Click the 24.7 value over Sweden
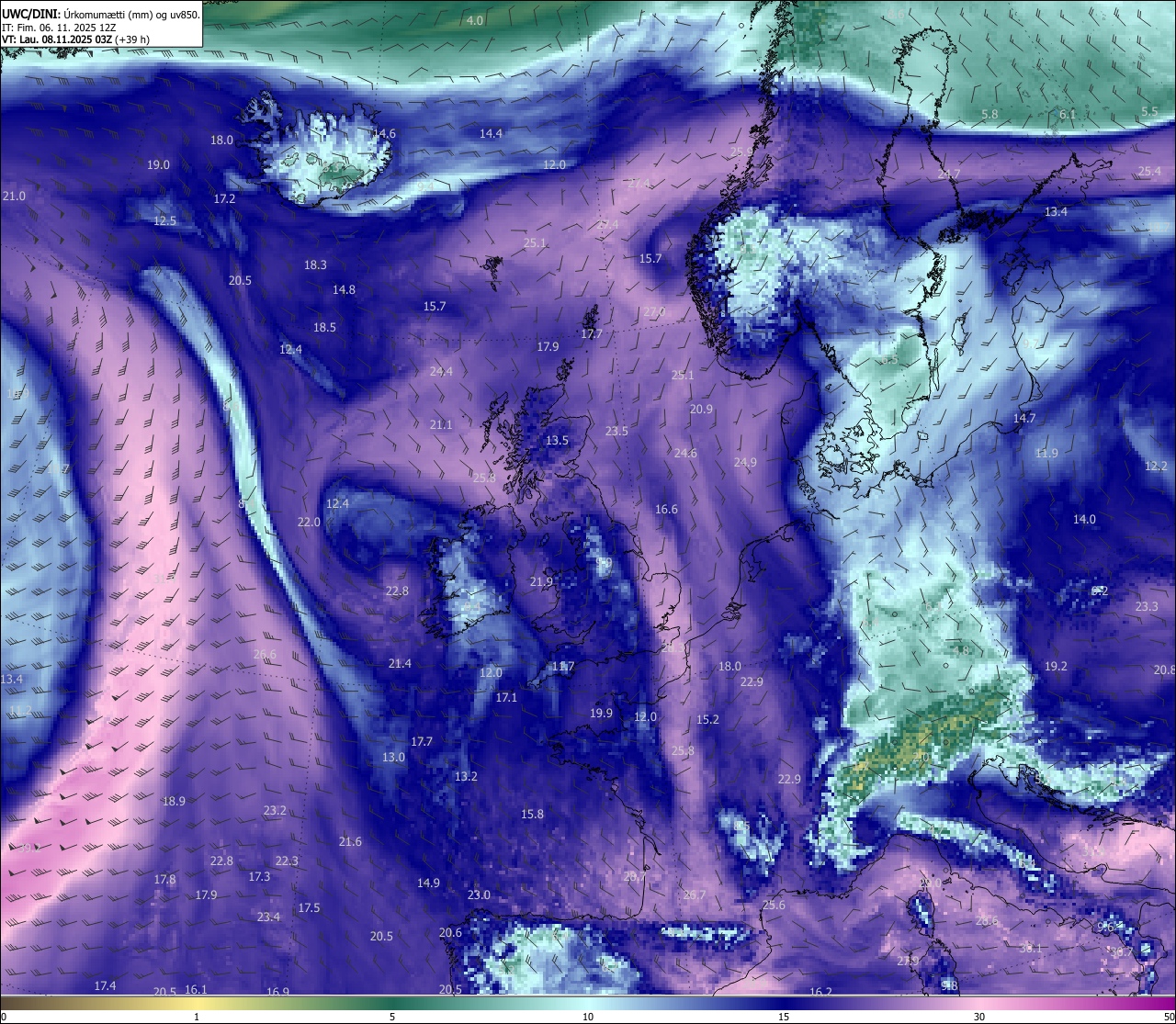 (x=949, y=174)
